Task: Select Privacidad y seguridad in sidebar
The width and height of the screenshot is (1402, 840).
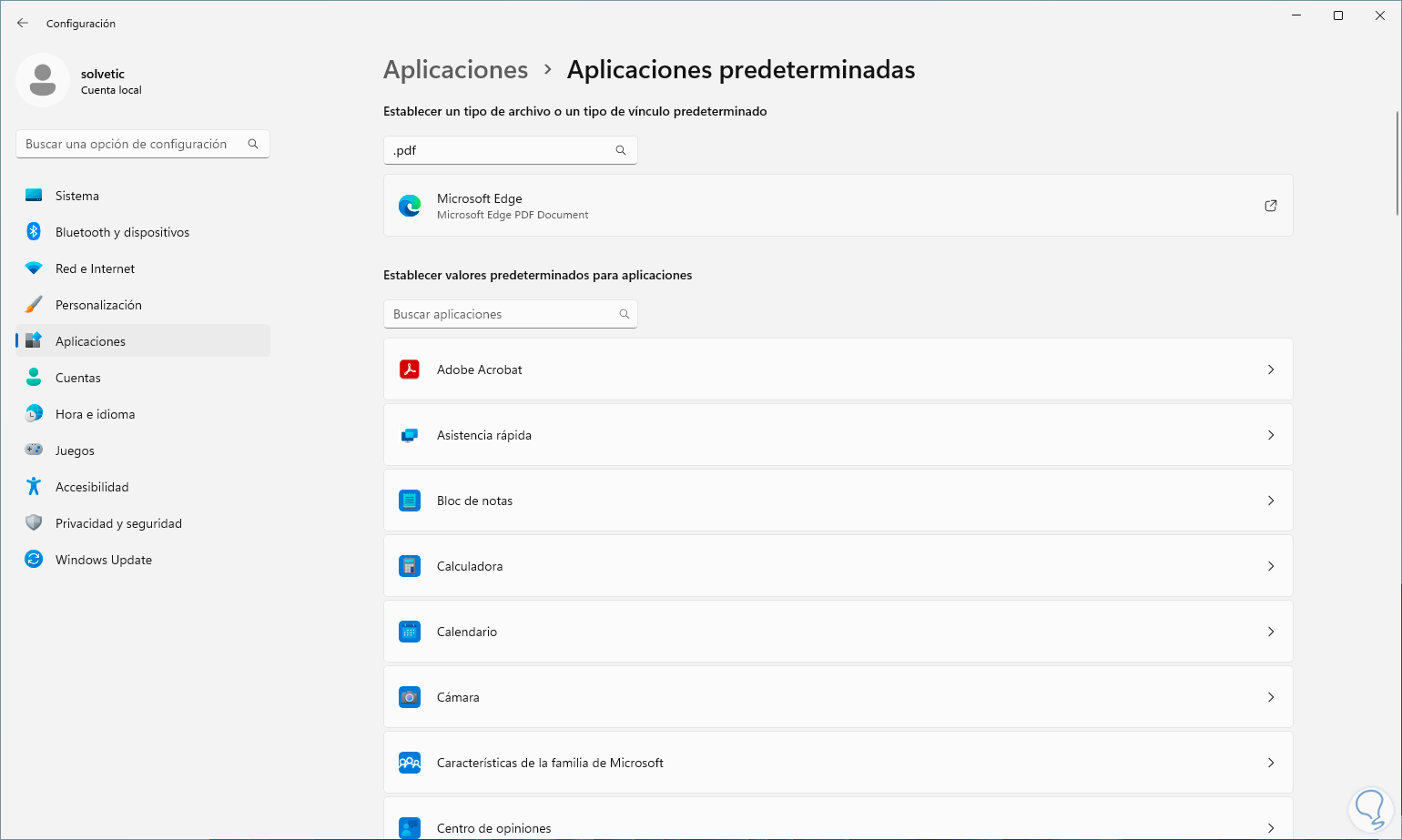Action: pyautogui.click(x=118, y=523)
